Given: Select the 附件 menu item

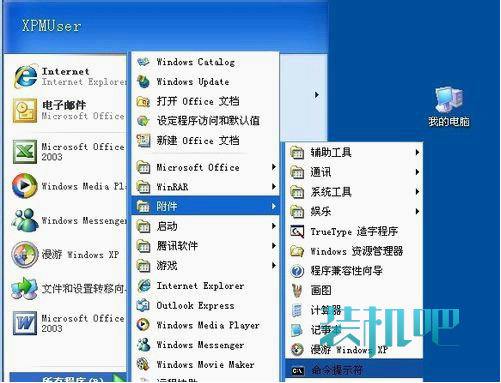Looking at the screenshot, I should (x=205, y=206).
